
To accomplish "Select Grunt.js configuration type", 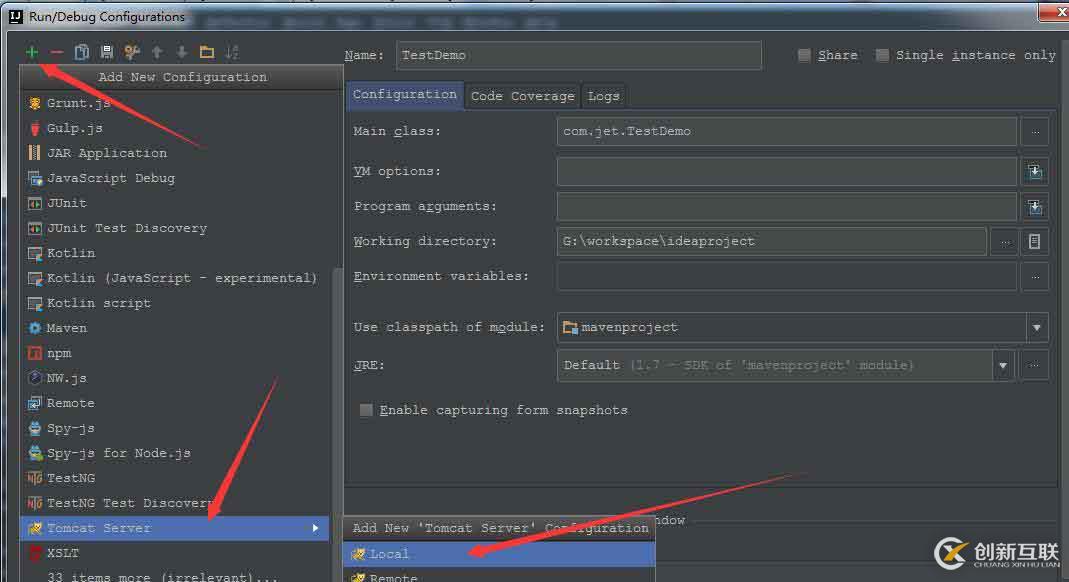I will coord(176,103).
